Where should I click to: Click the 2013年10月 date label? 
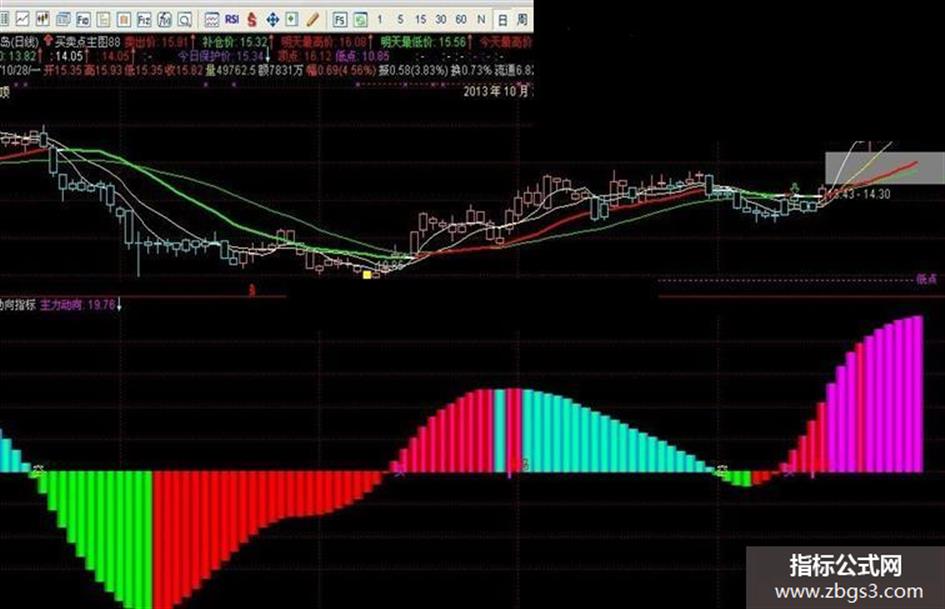click(x=496, y=92)
